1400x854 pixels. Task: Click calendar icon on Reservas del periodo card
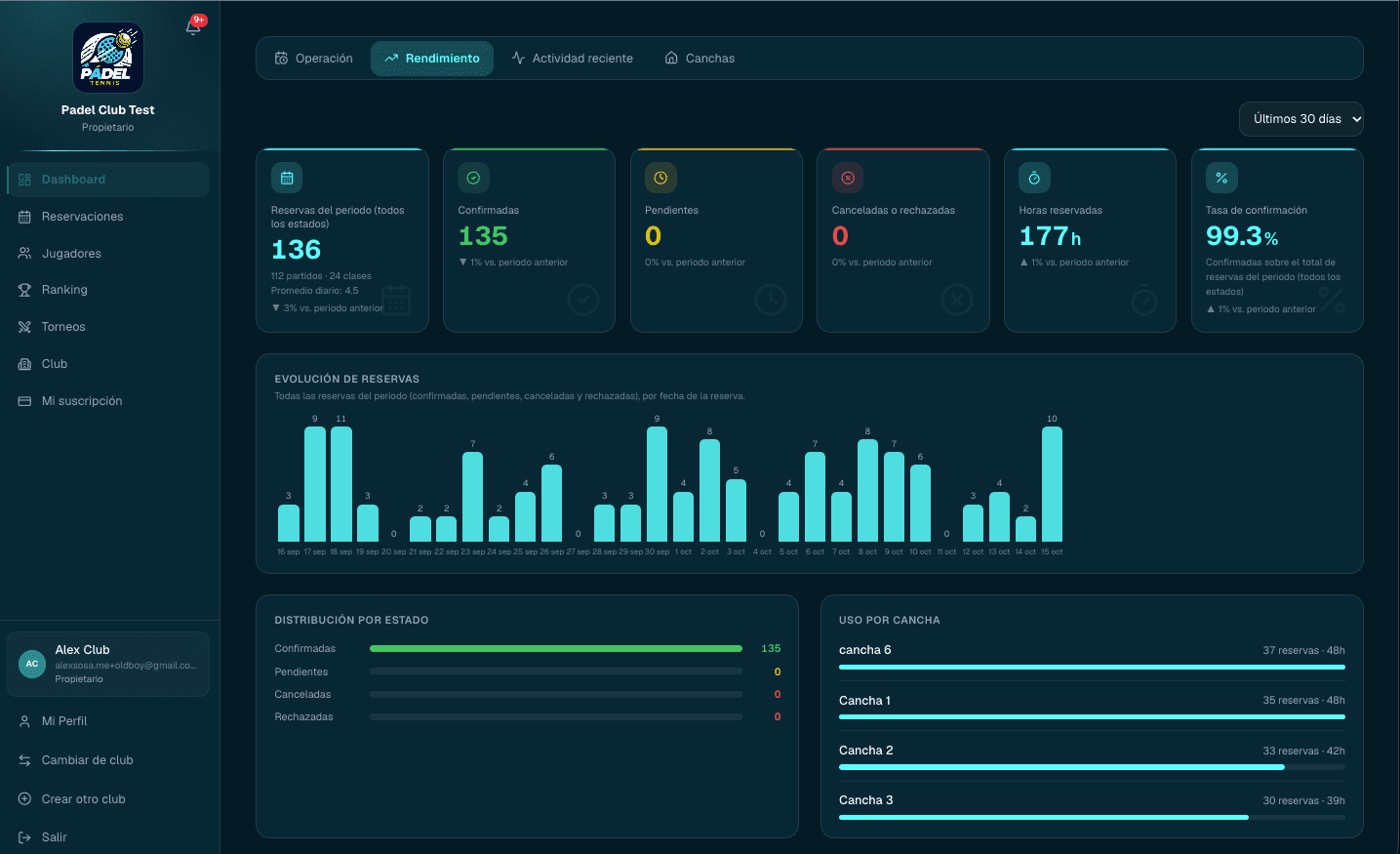pyautogui.click(x=287, y=178)
